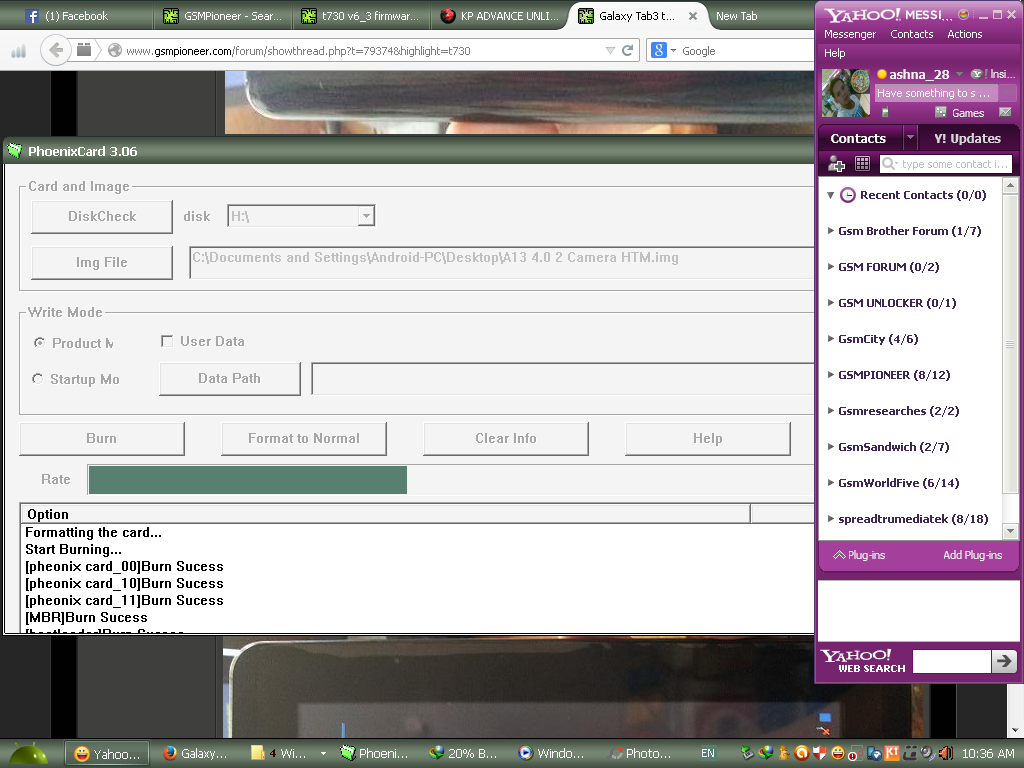The width and height of the screenshot is (1024, 768).
Task: Select the Product Mode radio button
Action: pos(39,343)
